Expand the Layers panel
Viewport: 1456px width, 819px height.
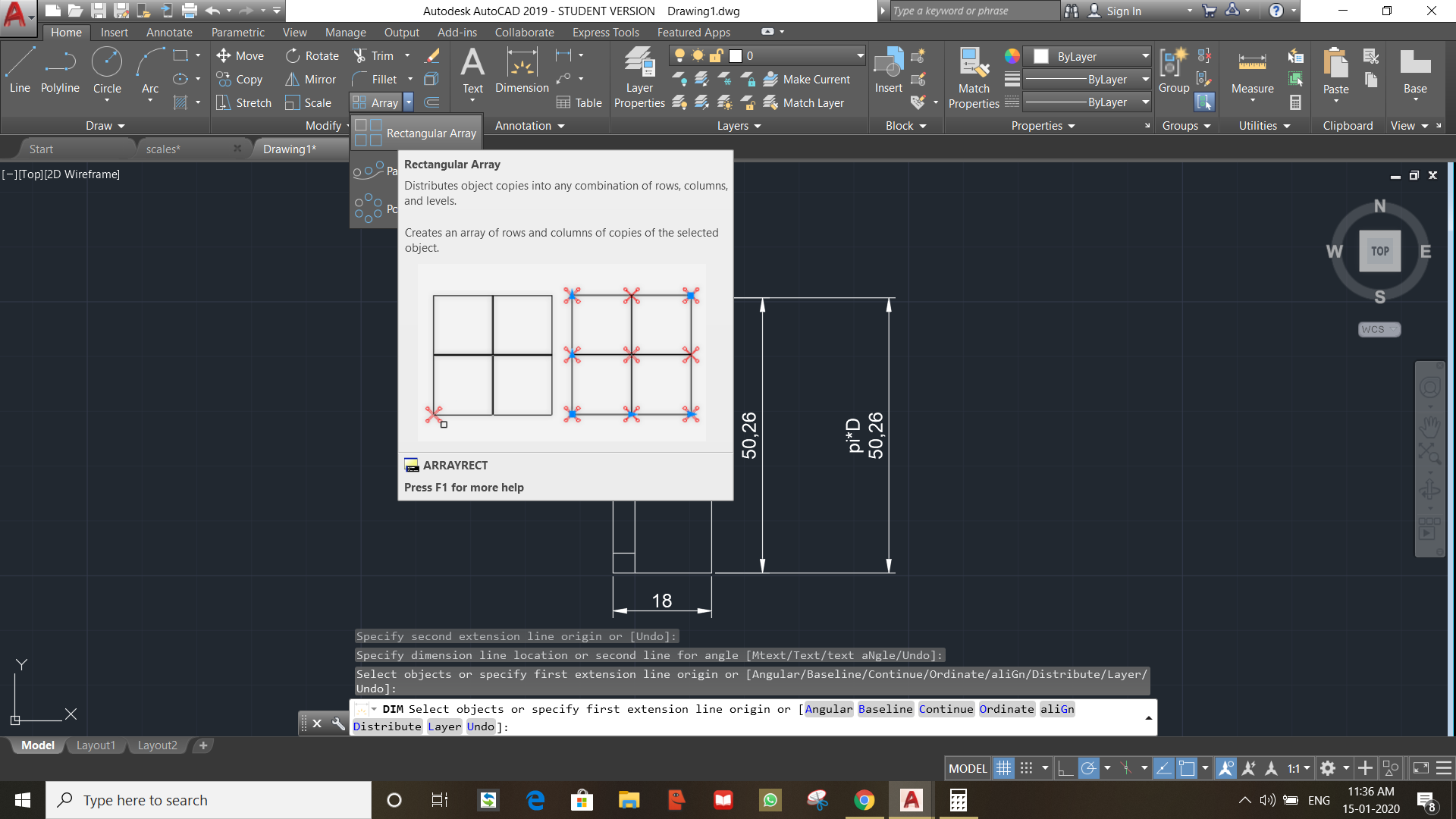[x=739, y=126]
